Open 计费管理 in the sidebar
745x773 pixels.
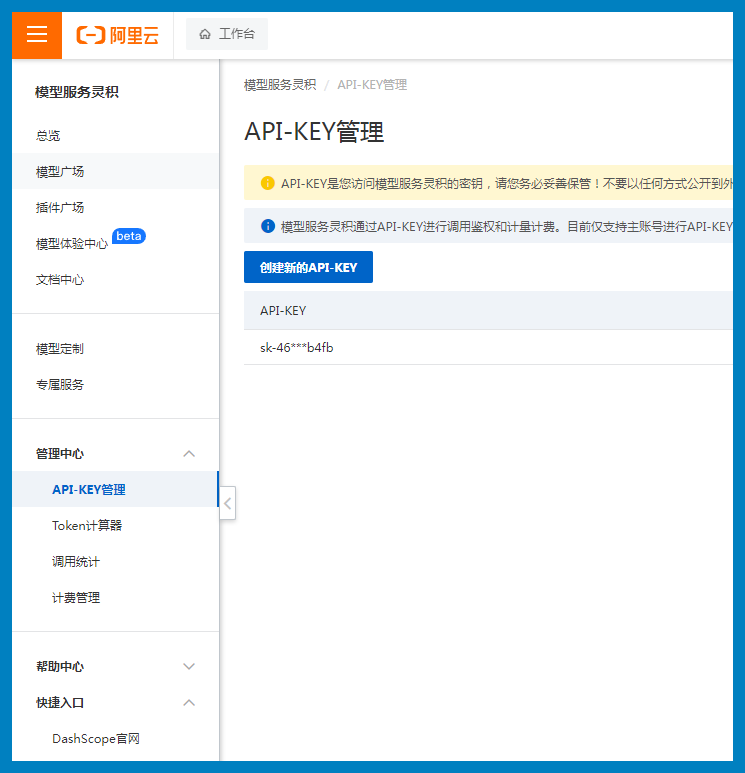point(76,597)
